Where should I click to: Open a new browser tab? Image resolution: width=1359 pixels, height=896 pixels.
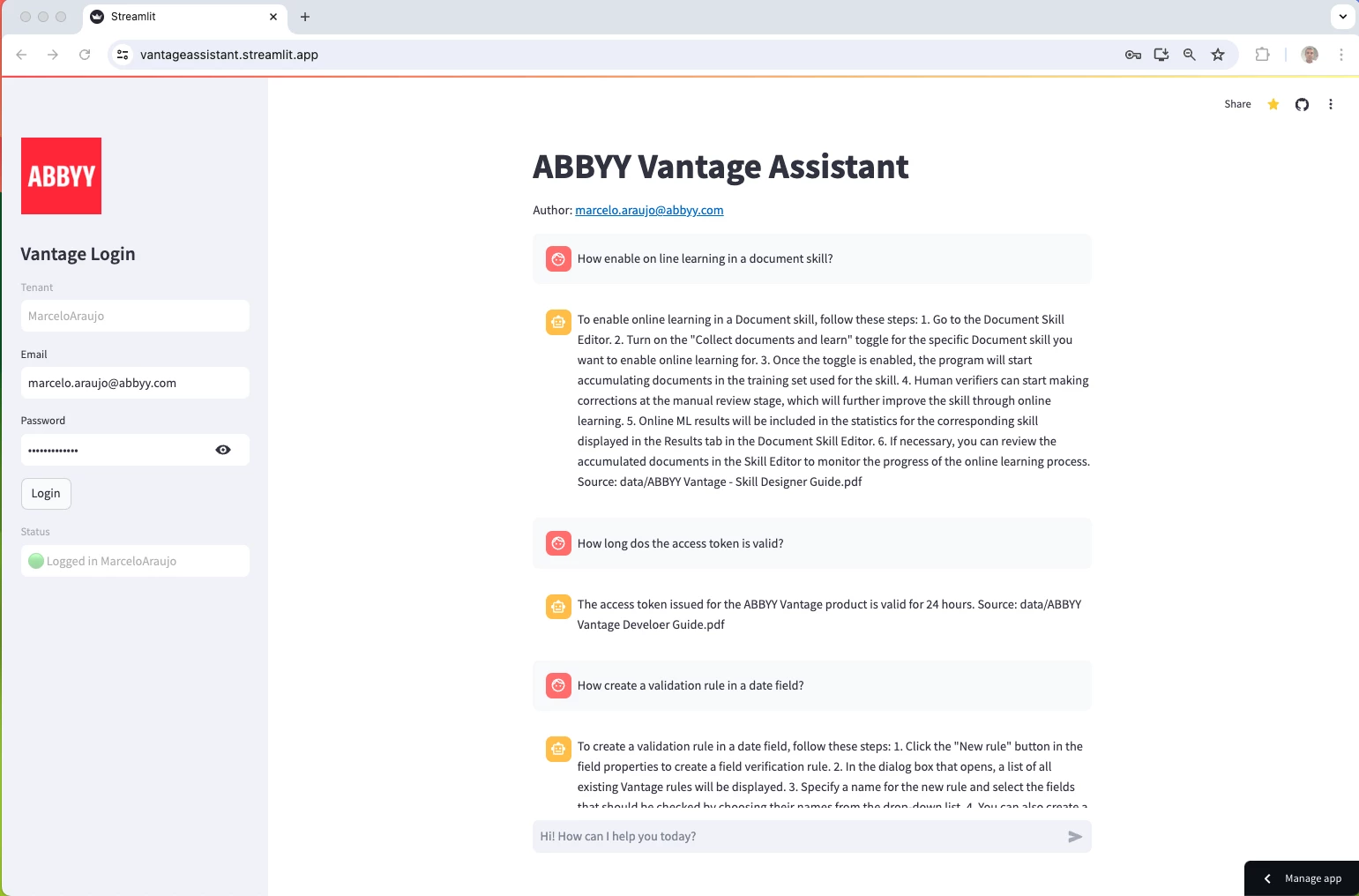305,17
